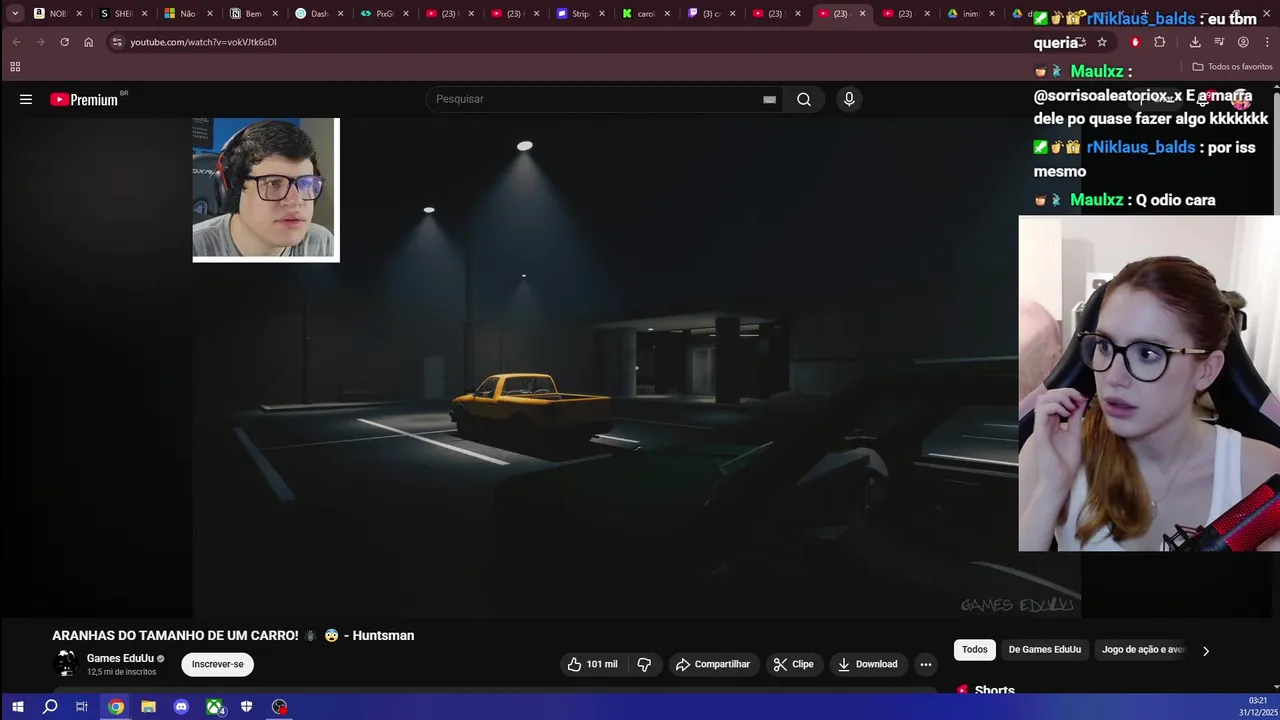Image resolution: width=1280 pixels, height=720 pixels.
Task: Reload the page in Chrome
Action: (64, 42)
